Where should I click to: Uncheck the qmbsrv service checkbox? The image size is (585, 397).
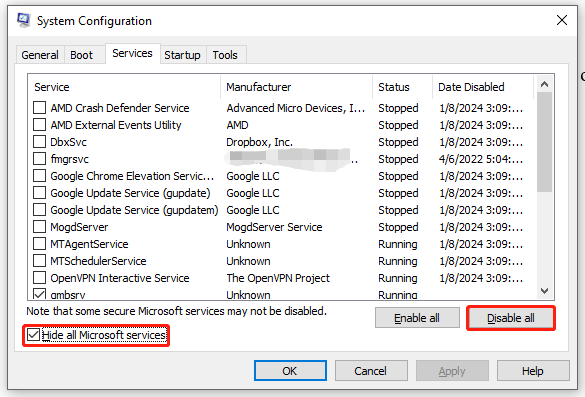pos(40,294)
